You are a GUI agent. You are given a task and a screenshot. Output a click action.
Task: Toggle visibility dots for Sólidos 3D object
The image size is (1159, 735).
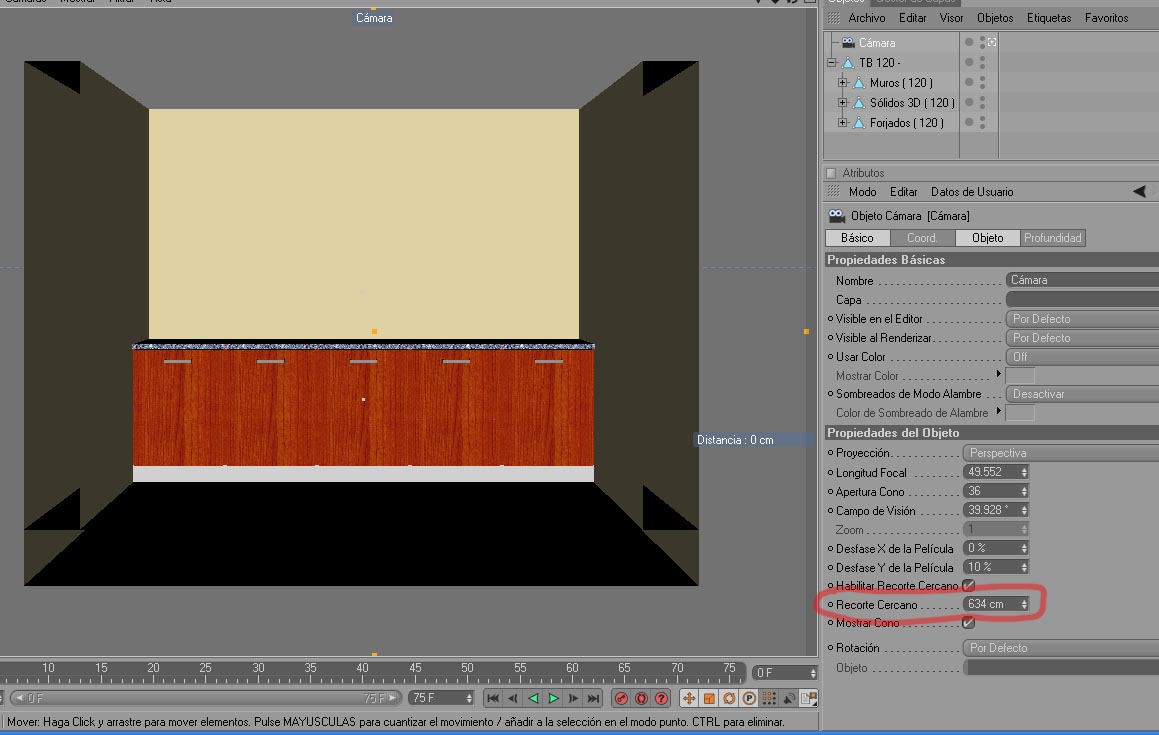click(982, 103)
